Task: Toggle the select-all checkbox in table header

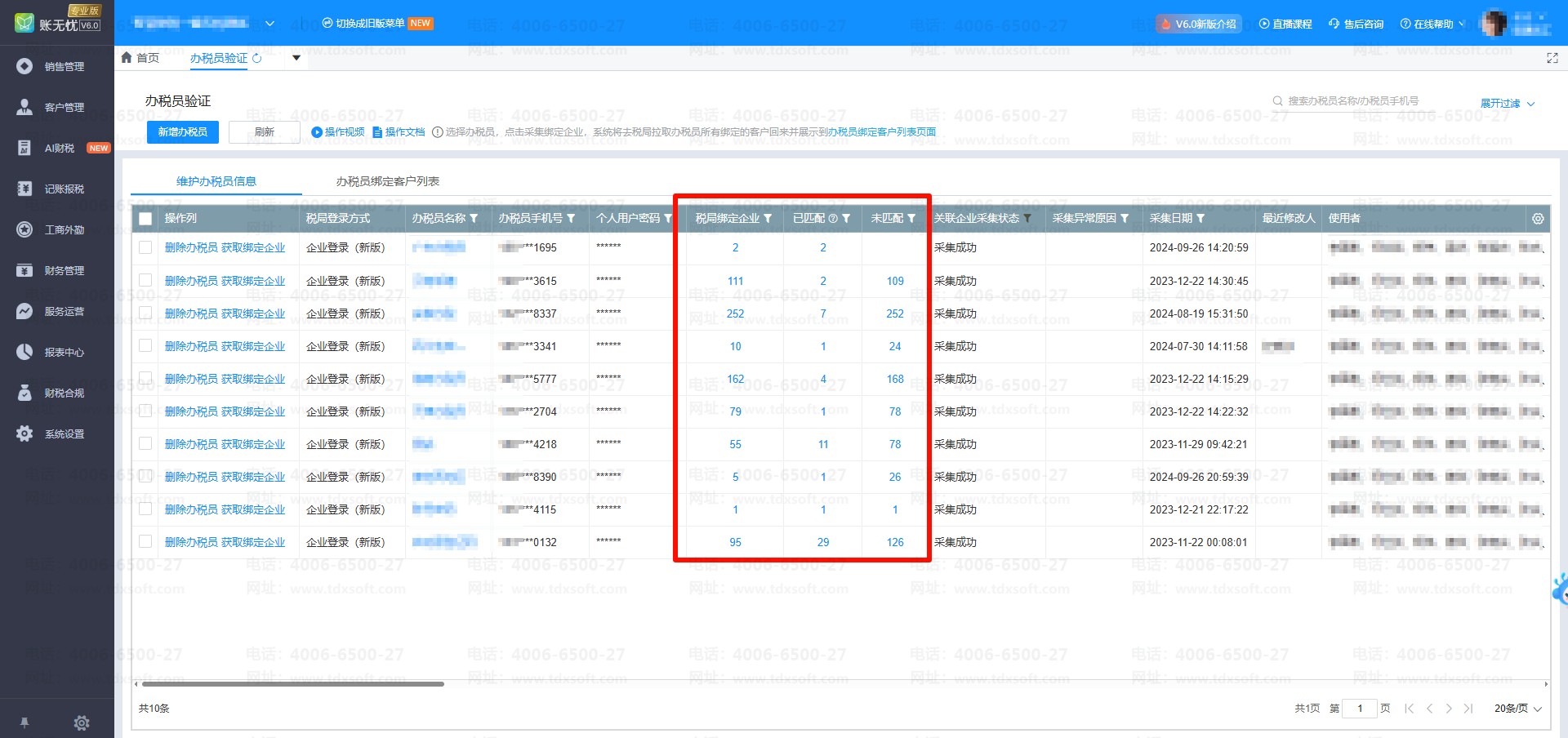Action: (x=145, y=219)
